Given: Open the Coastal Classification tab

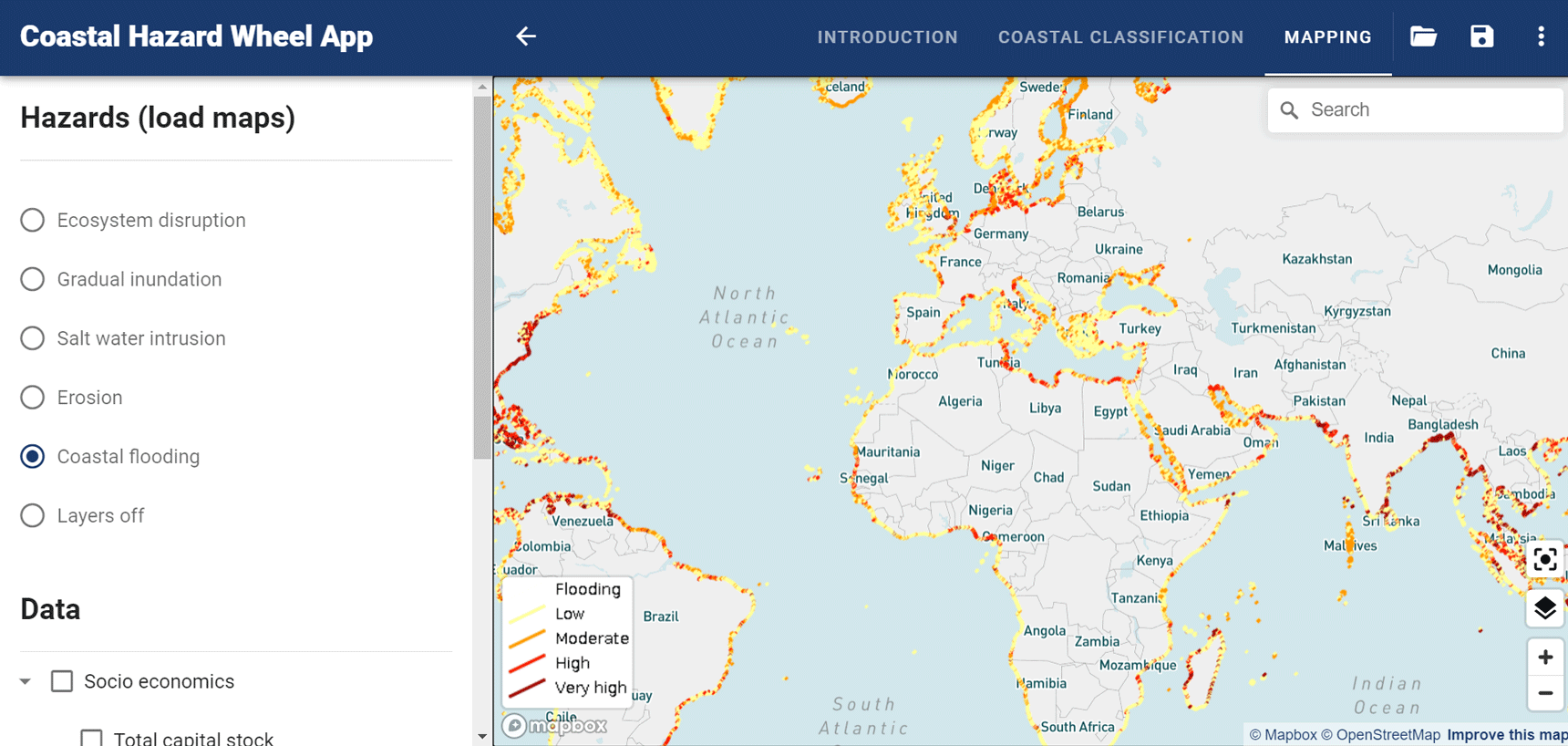Looking at the screenshot, I should (x=1120, y=37).
